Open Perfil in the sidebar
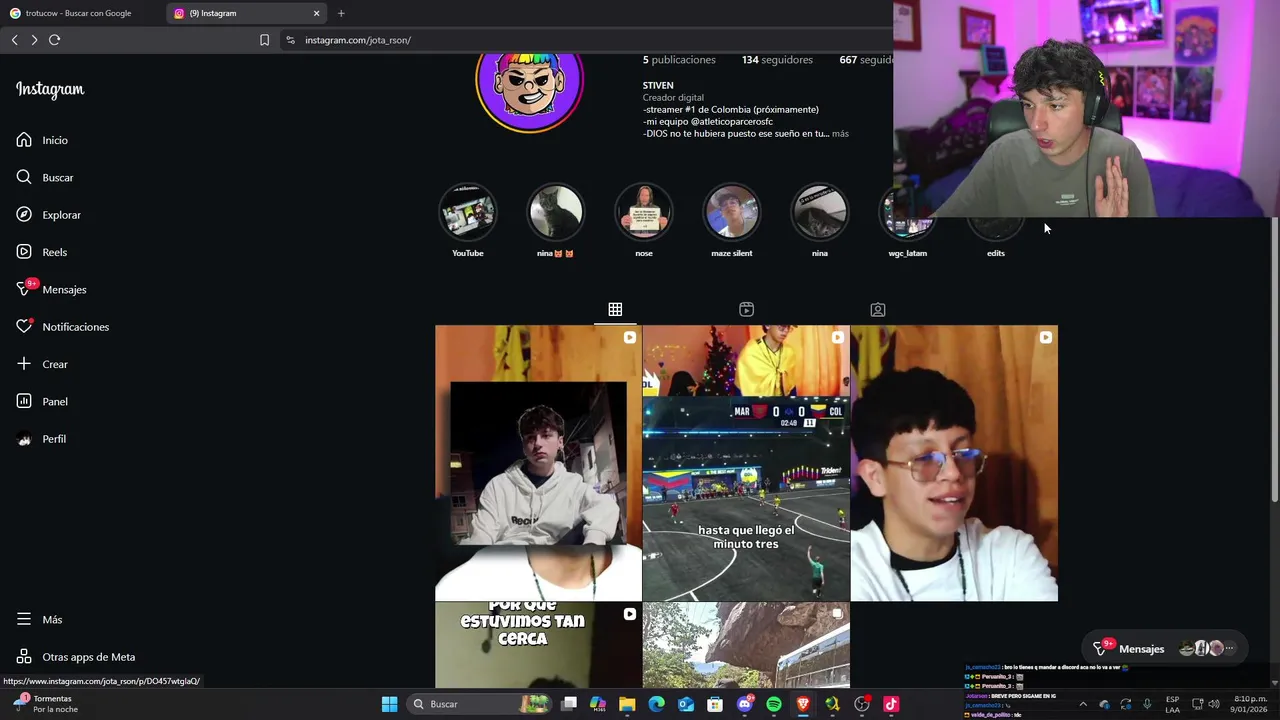The image size is (1280, 720). (x=42, y=439)
